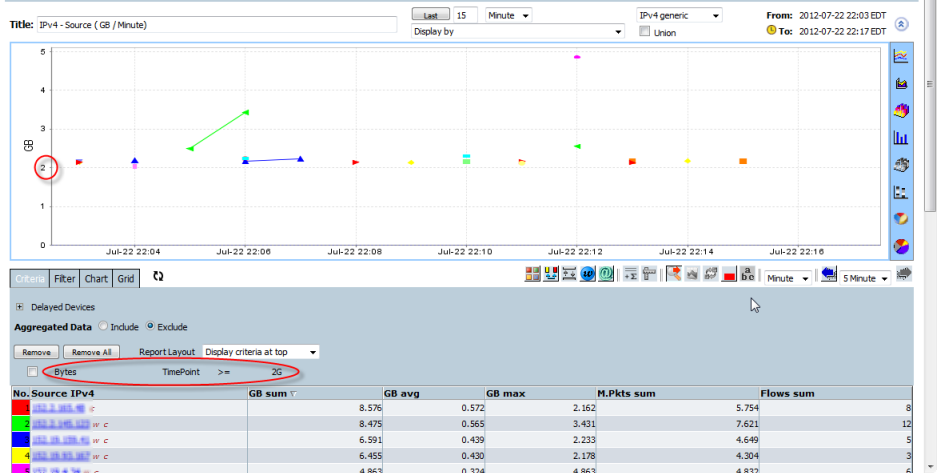Click the magnifier with red arrow icon
Image resolution: width=937 pixels, height=473 pixels.
pyautogui.click(x=674, y=274)
